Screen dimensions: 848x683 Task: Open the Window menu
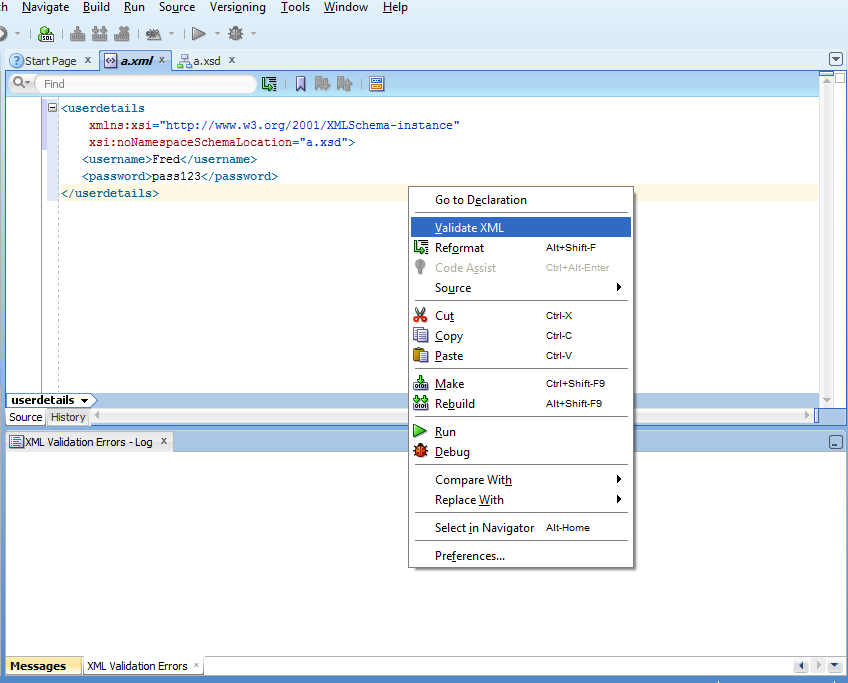pyautogui.click(x=346, y=8)
